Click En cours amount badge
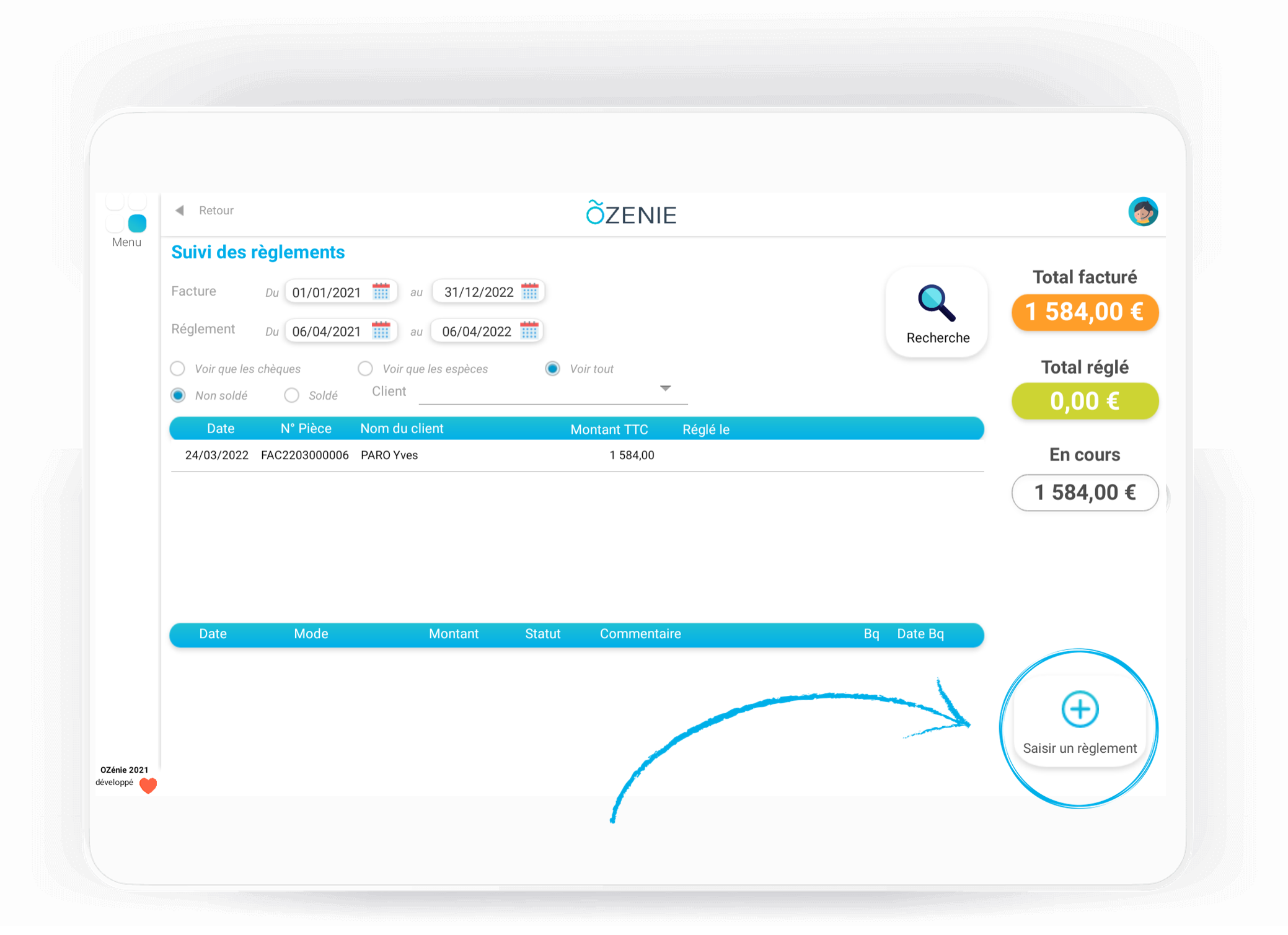 1085,493
